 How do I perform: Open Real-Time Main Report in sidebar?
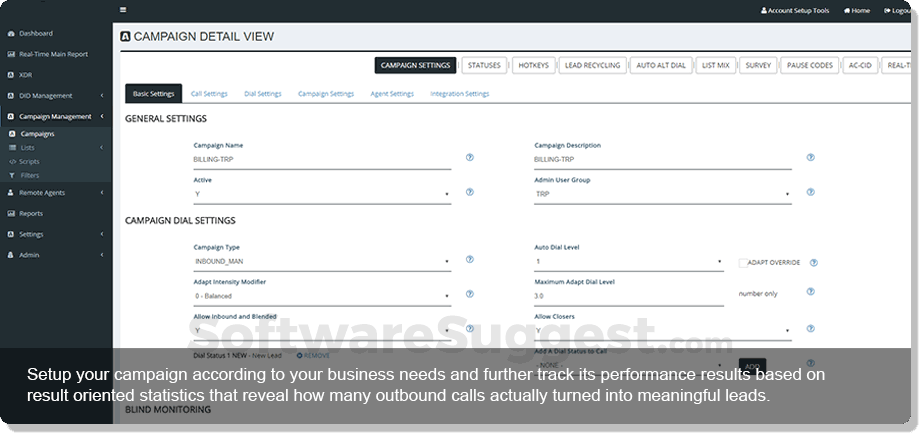(x=54, y=54)
